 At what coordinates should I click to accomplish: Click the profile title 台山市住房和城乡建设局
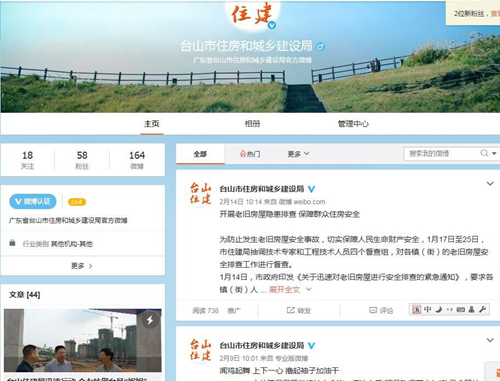[x=246, y=46]
